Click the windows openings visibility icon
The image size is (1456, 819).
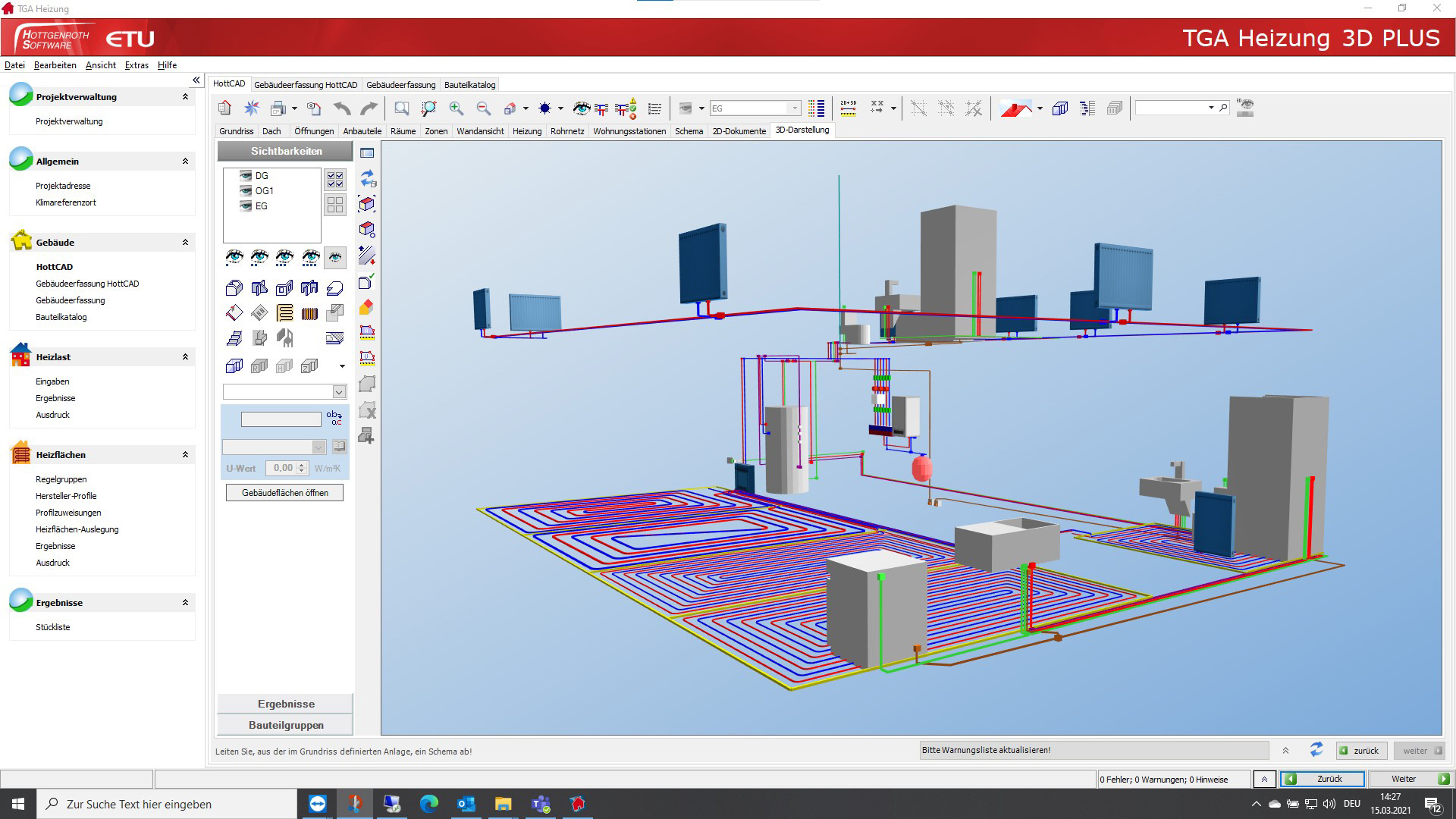click(x=284, y=287)
